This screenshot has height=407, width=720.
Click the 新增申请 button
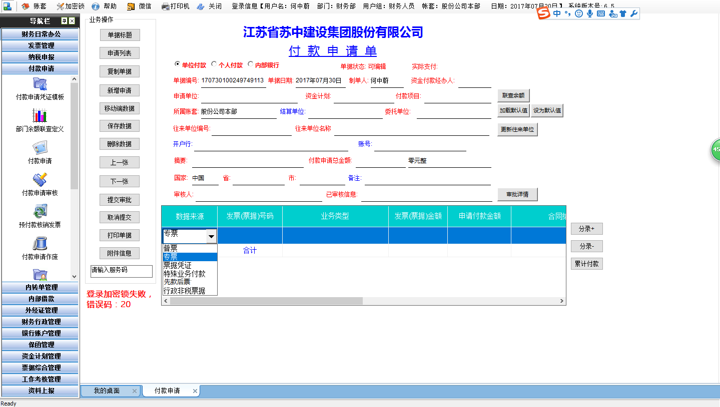click(119, 90)
